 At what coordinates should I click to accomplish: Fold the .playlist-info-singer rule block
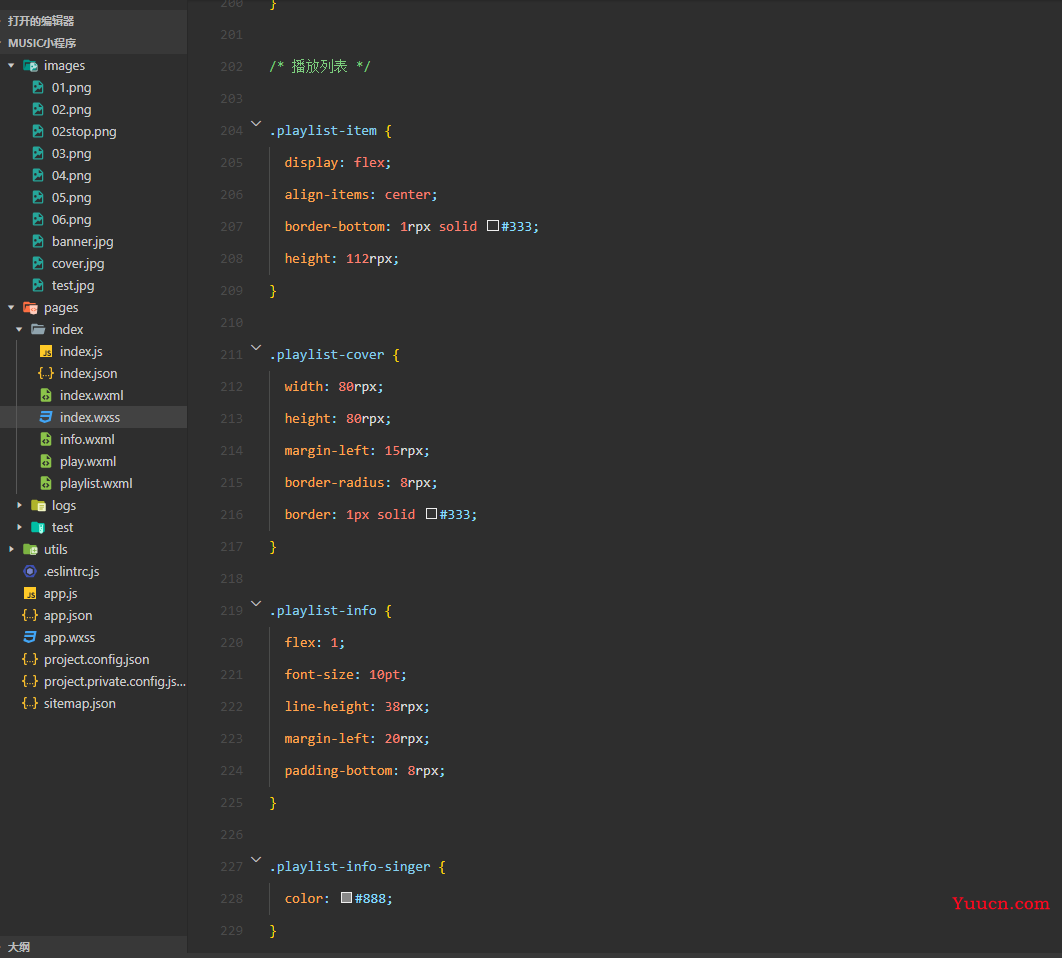click(256, 860)
